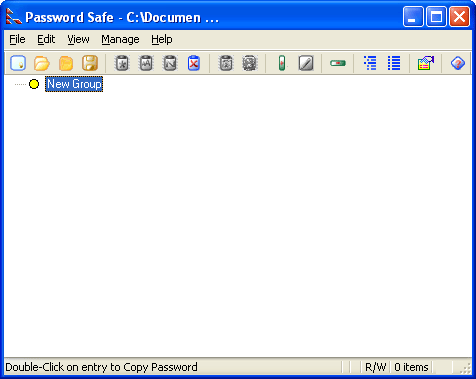Open the File menu
The width and height of the screenshot is (476, 379).
click(17, 39)
